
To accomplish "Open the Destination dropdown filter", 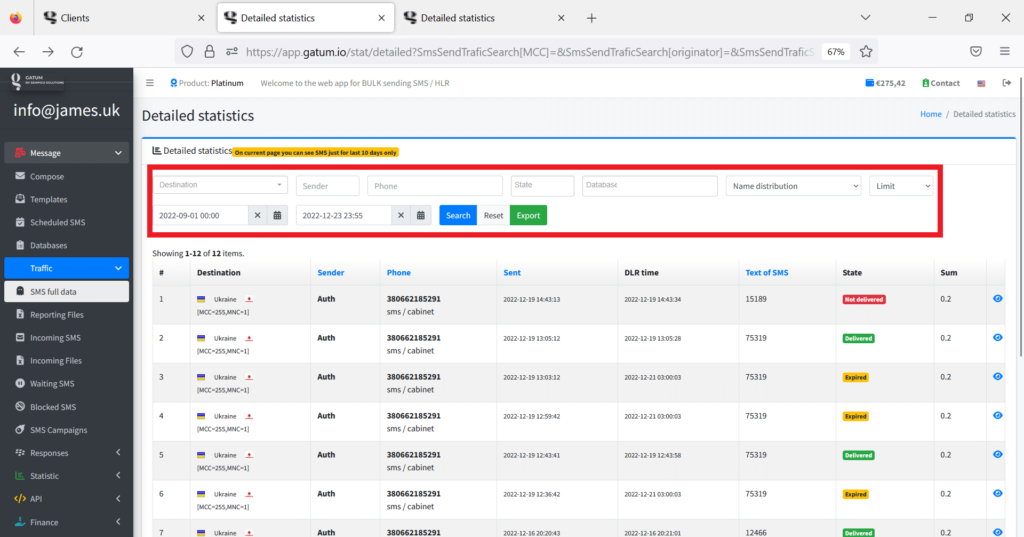I will click(x=220, y=185).
